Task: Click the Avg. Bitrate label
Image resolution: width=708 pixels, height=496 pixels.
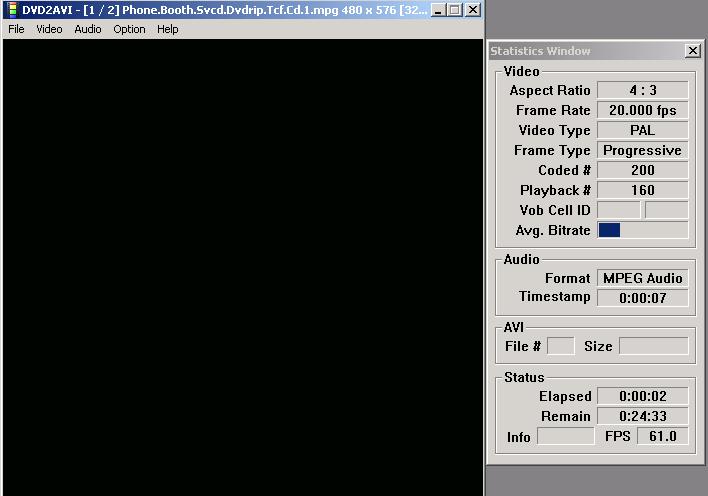Action: (553, 230)
